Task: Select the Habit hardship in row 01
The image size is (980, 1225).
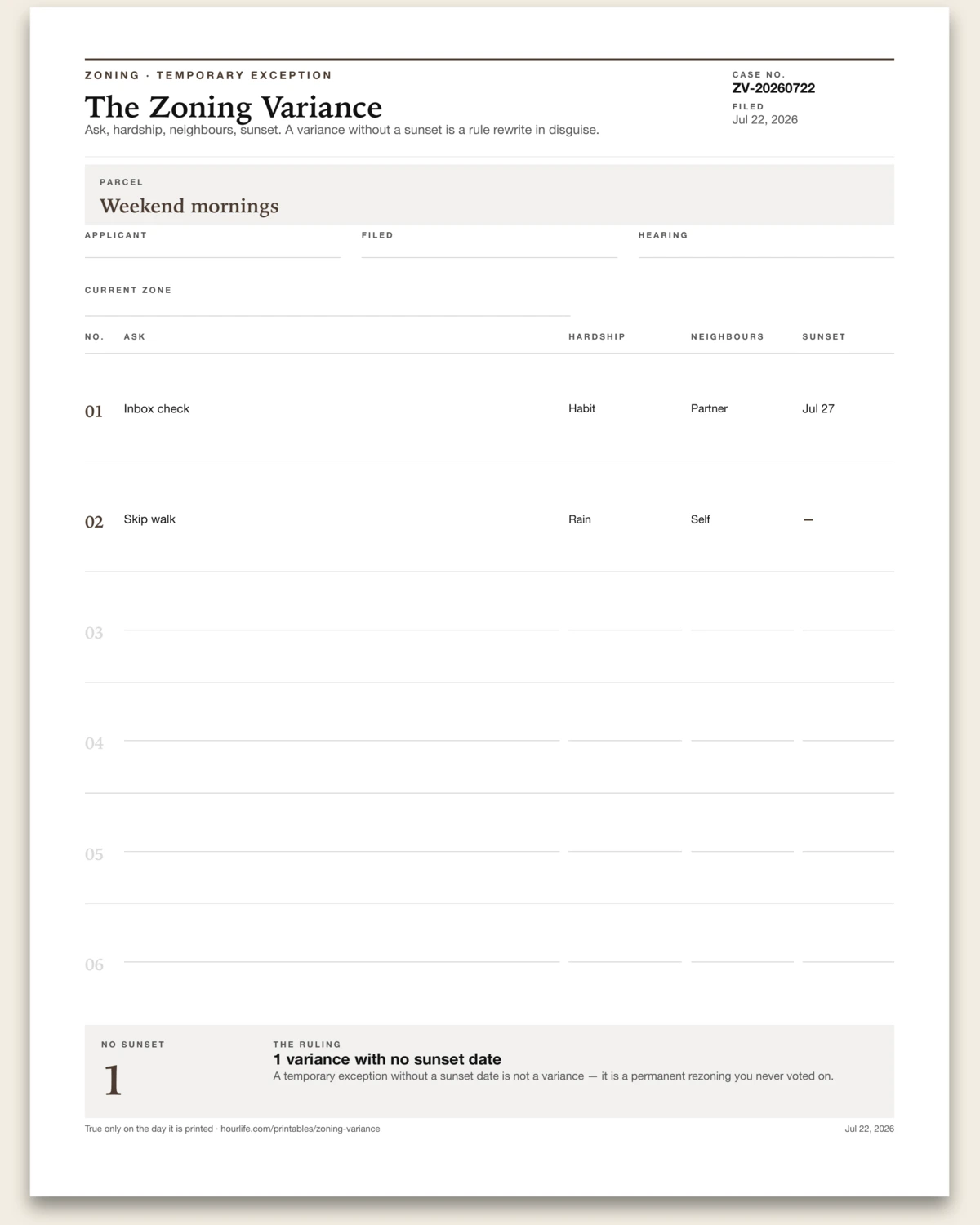Action: click(582, 408)
